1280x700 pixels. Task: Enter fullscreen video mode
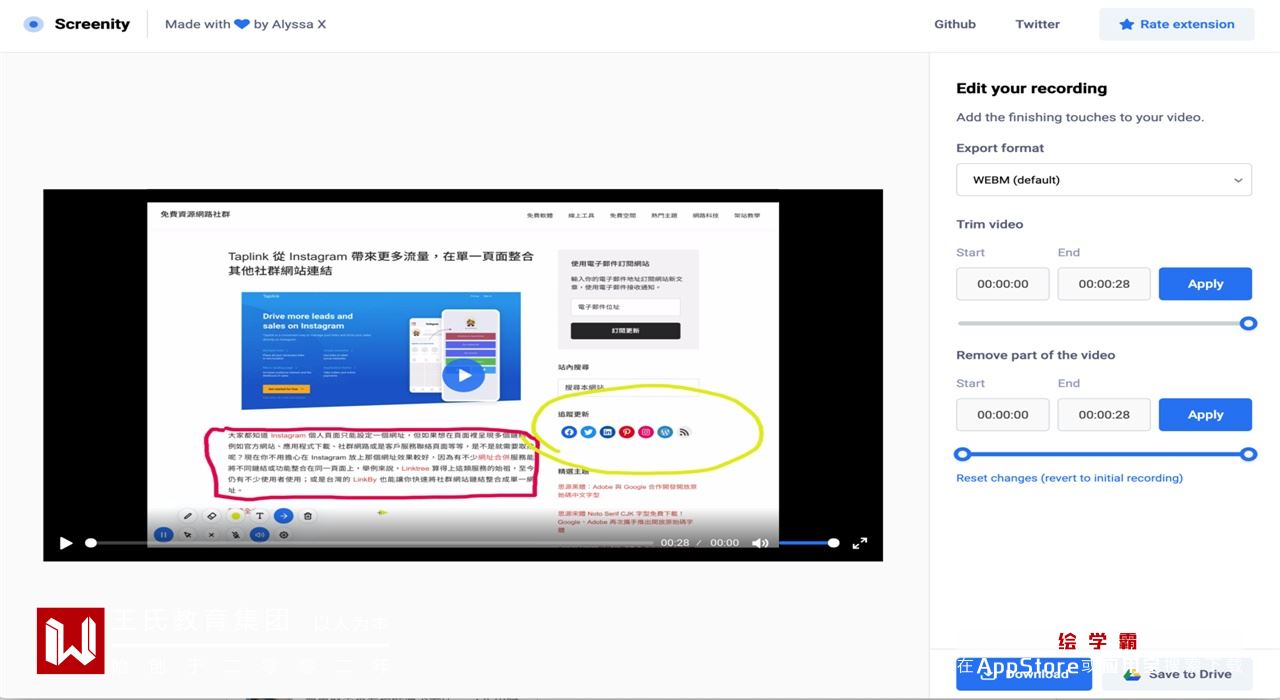tap(859, 543)
